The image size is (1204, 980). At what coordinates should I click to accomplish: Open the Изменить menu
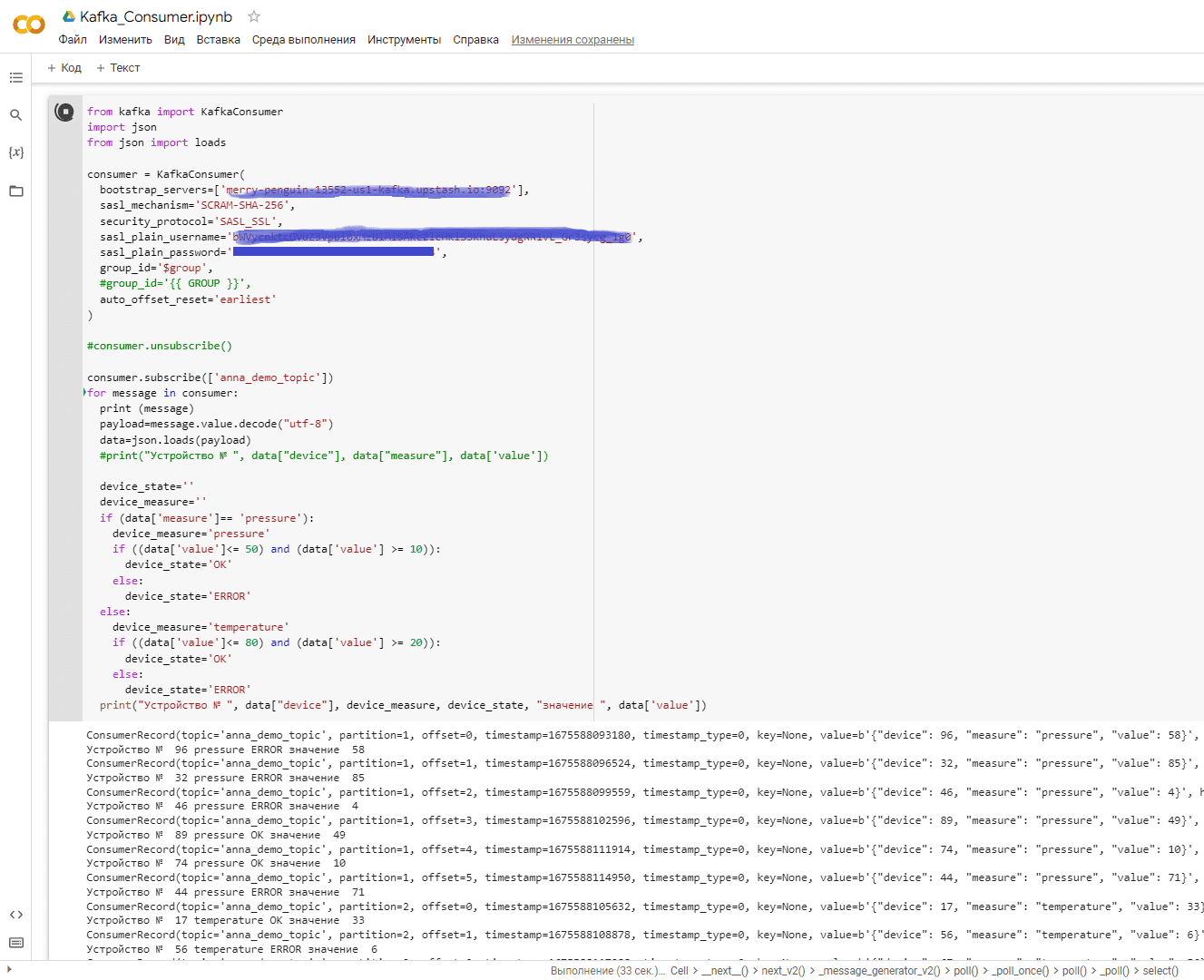pyautogui.click(x=125, y=40)
